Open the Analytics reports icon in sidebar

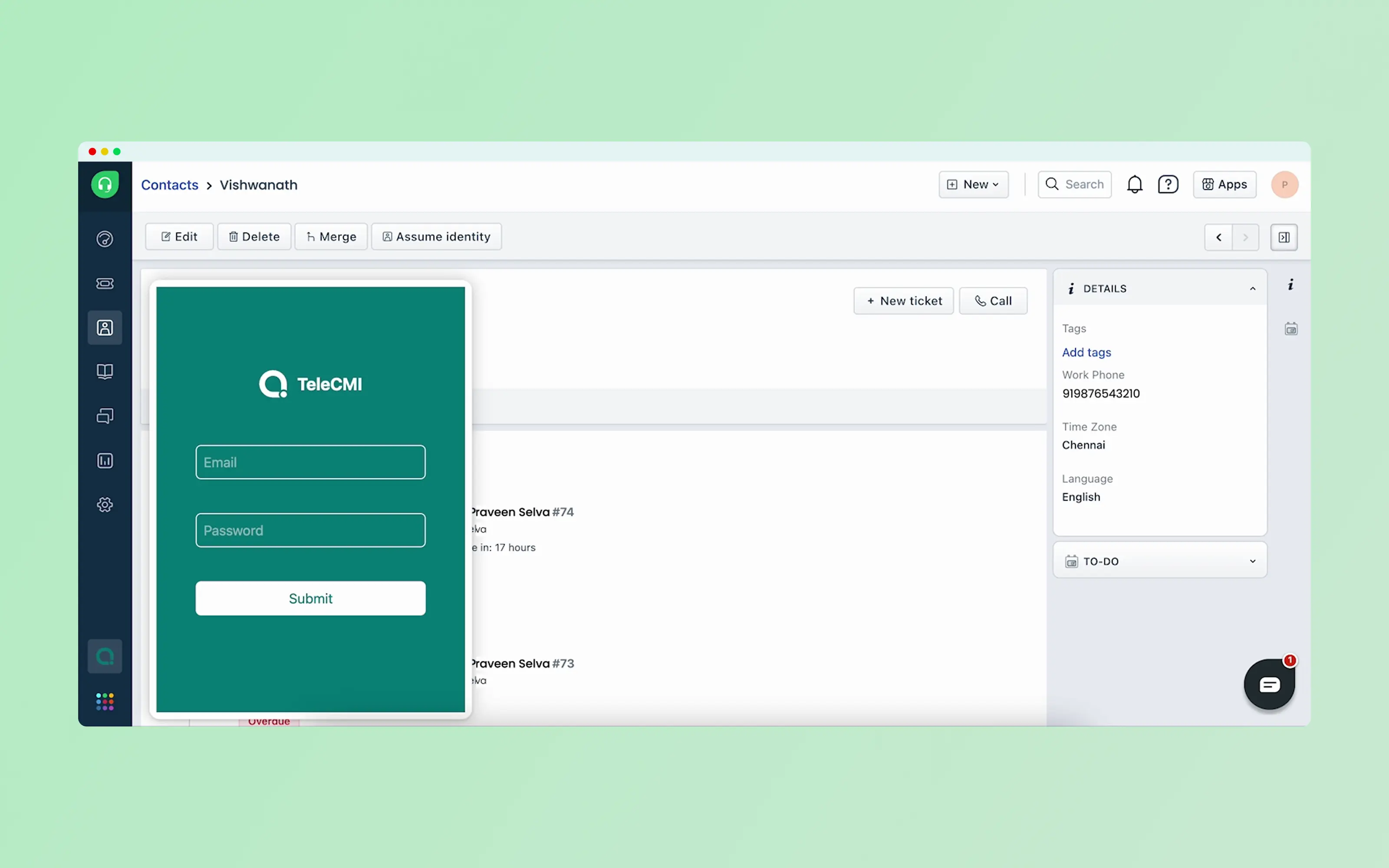[105, 460]
